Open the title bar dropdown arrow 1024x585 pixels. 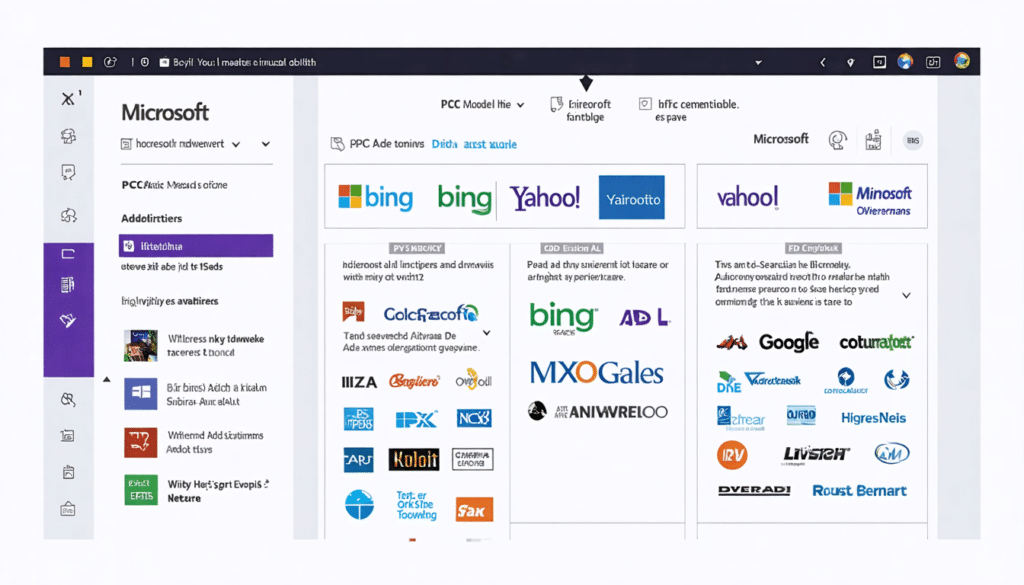click(758, 63)
